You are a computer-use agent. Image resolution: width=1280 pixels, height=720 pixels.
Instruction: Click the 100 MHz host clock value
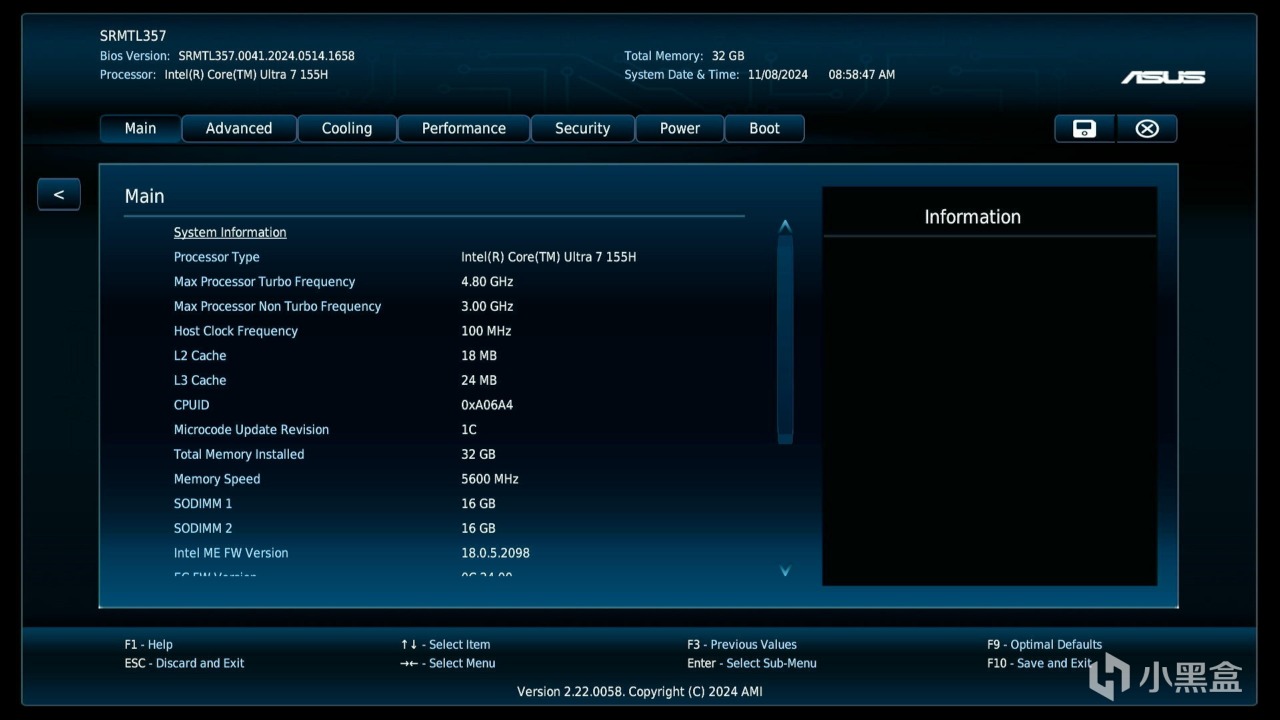[x=486, y=331]
